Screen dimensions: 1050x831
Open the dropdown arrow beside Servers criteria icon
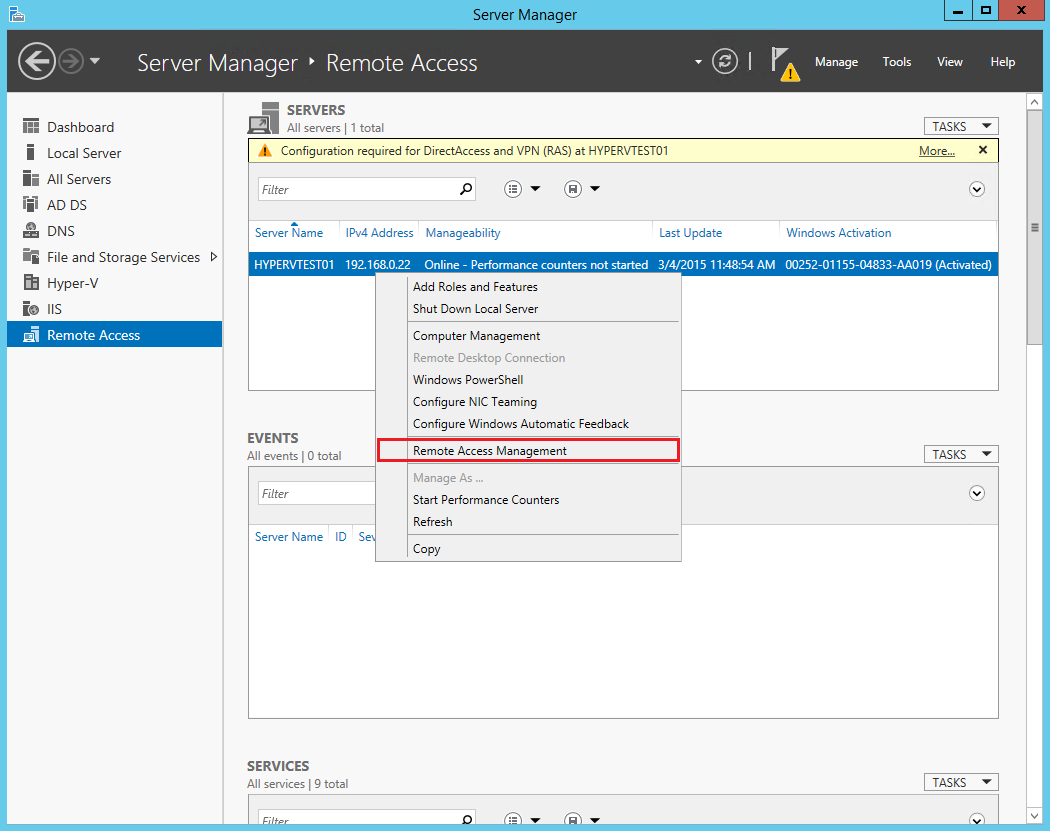click(x=535, y=189)
